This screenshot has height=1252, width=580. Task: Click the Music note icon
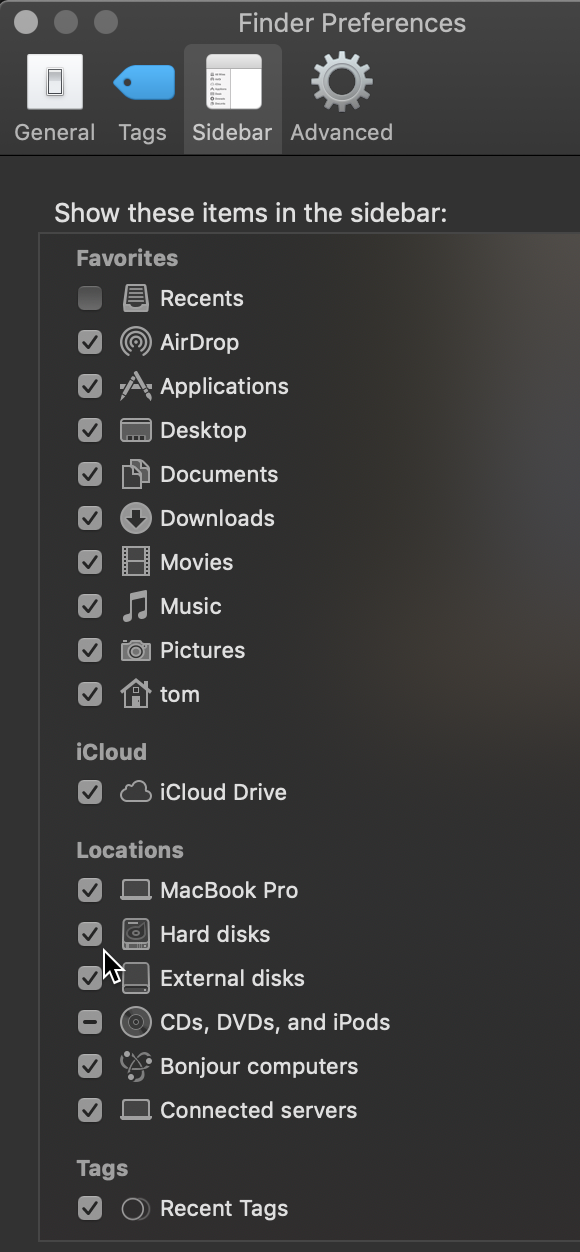(135, 606)
